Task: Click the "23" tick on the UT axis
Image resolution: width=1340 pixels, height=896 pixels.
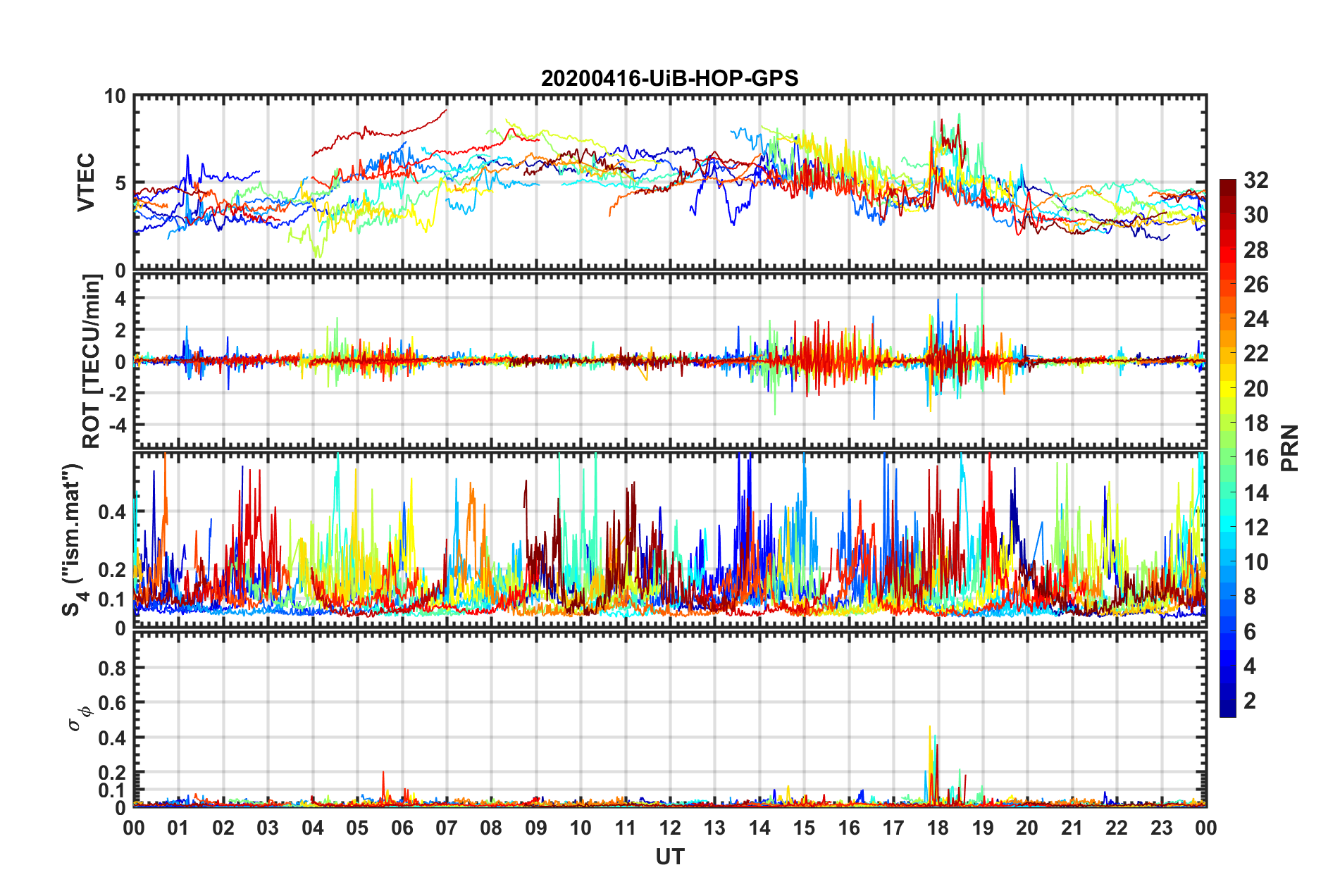Action: (x=1162, y=828)
